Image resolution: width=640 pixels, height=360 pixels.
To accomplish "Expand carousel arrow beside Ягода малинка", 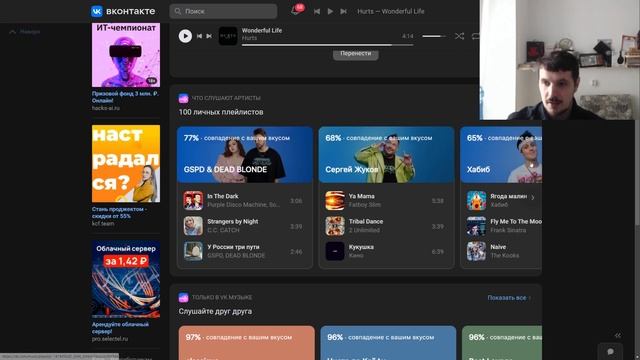I will [533, 197].
